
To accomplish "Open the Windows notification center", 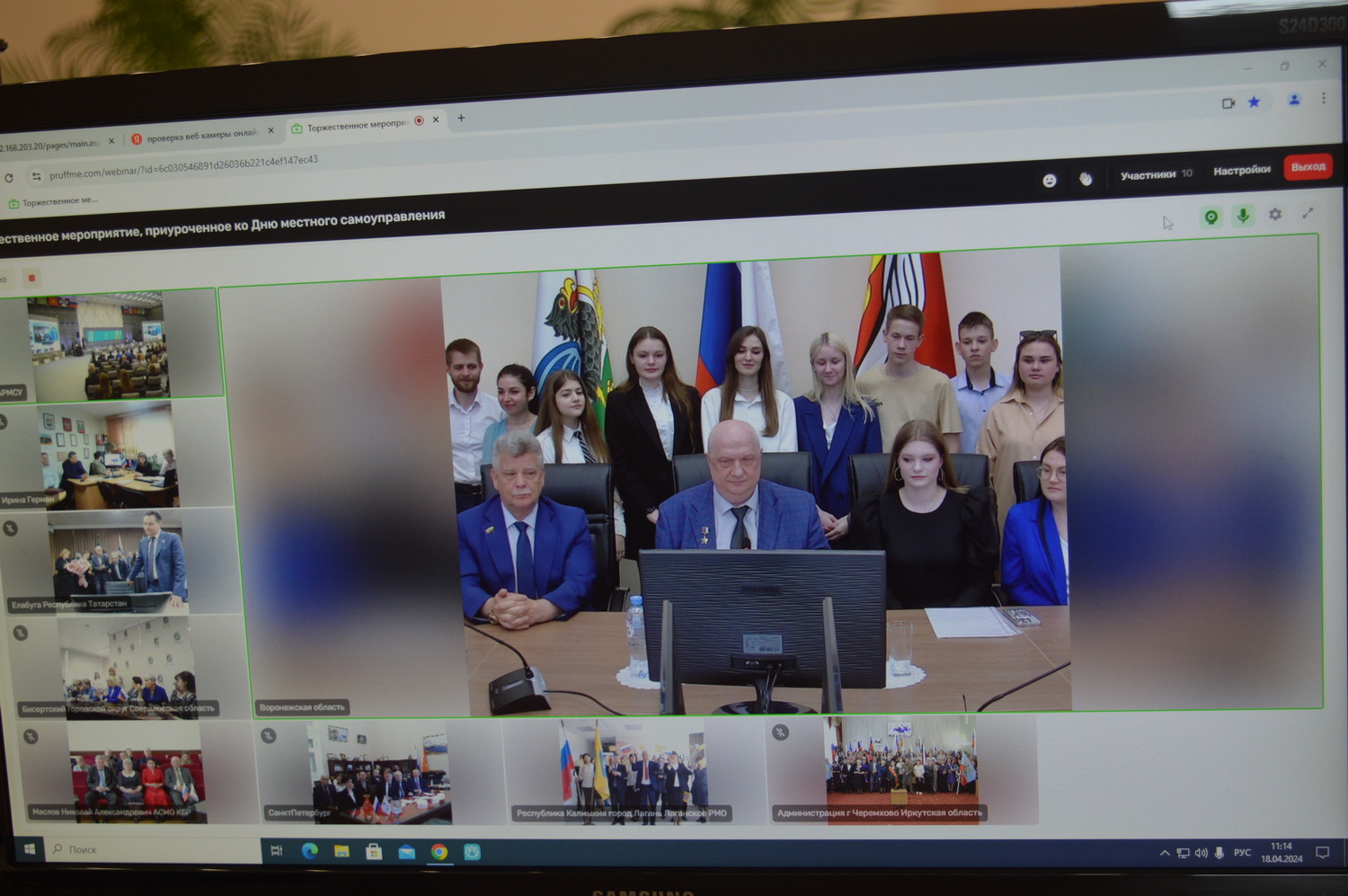I will coord(1322,853).
